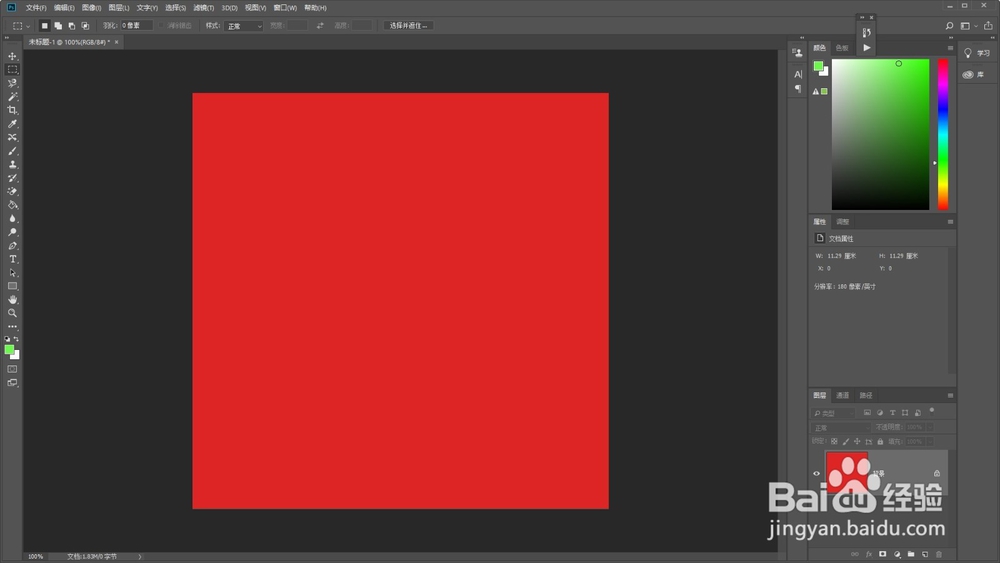Open the layer filter type dropdown 类型
Screen dimensions: 1000x563
pyautogui.click(x=833, y=413)
